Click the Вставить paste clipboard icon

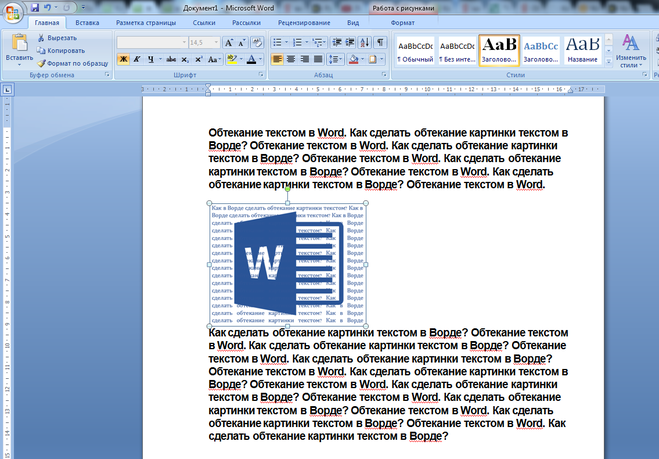tap(19, 43)
